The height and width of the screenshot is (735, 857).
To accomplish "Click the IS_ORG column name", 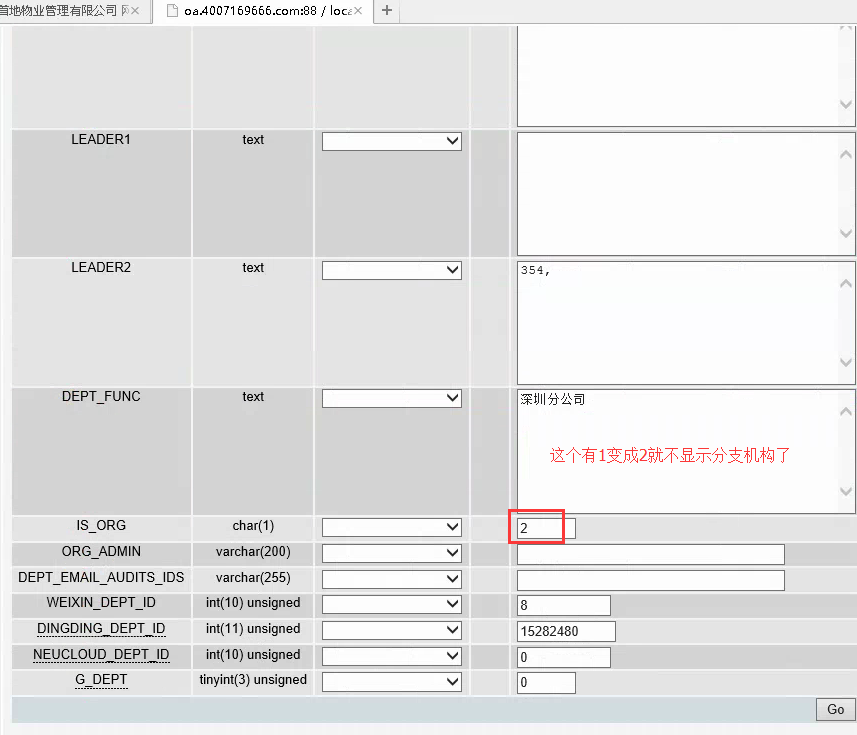I will (101, 525).
